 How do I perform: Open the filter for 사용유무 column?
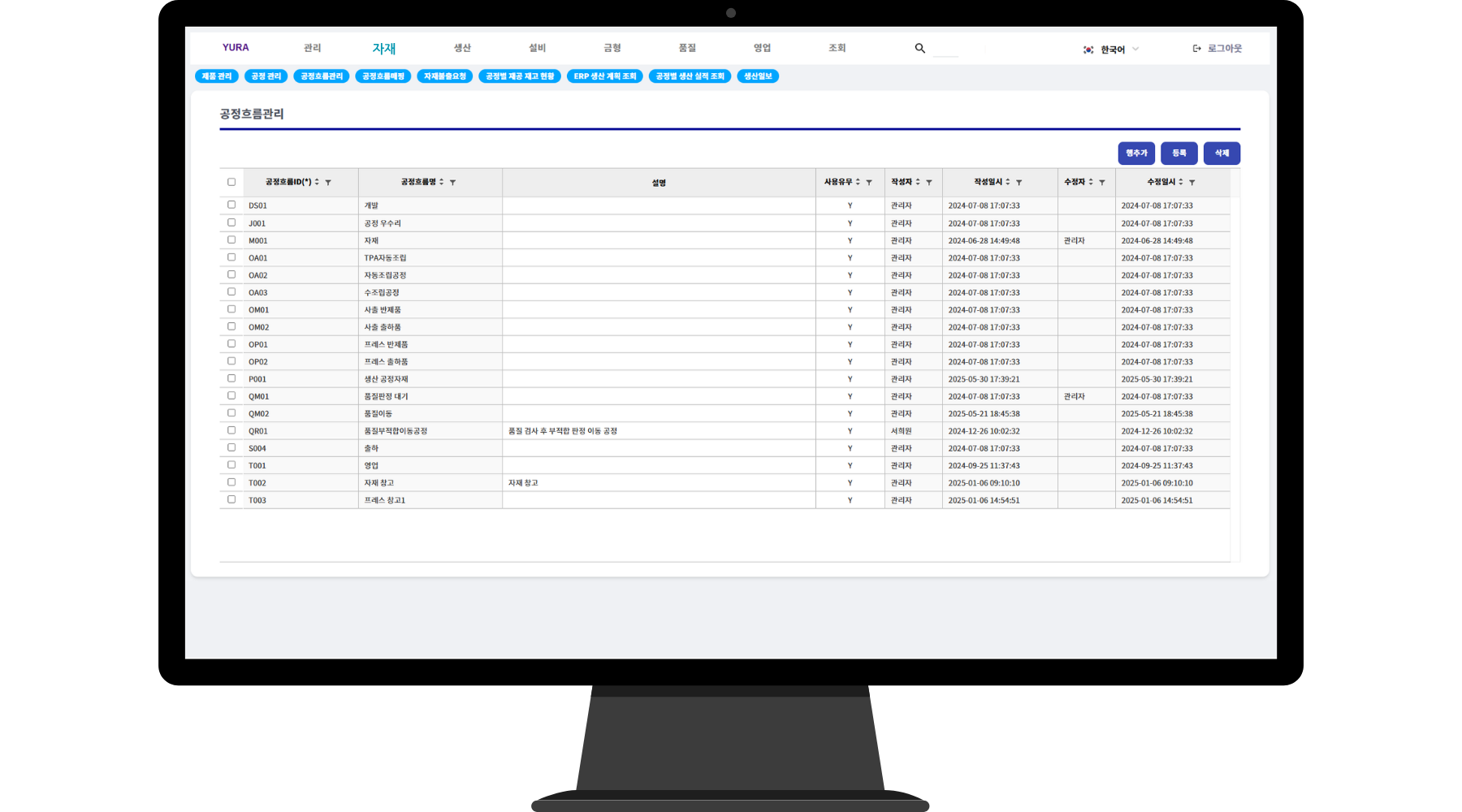[869, 183]
